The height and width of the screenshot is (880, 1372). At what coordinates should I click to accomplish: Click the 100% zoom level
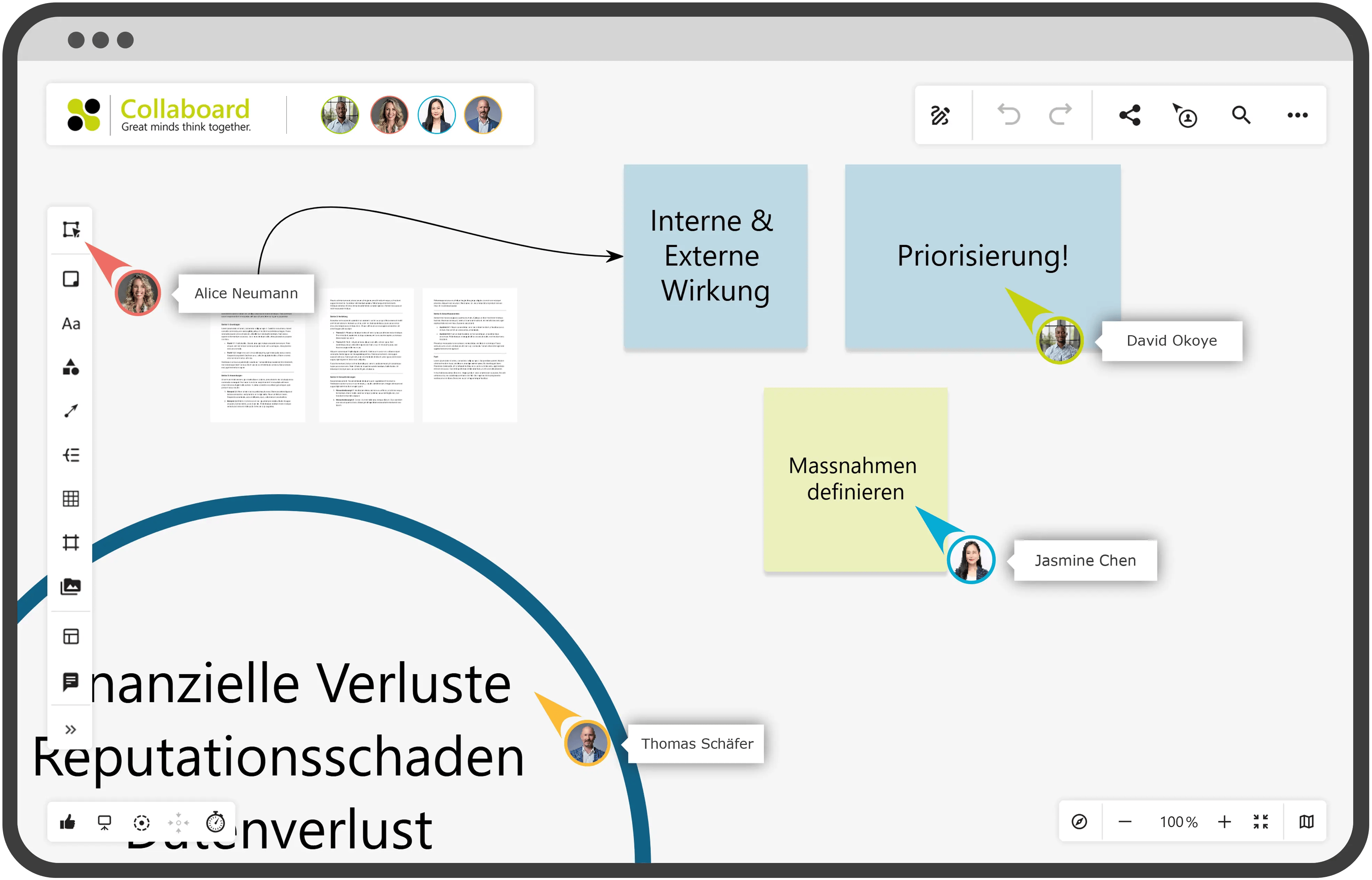click(1178, 822)
